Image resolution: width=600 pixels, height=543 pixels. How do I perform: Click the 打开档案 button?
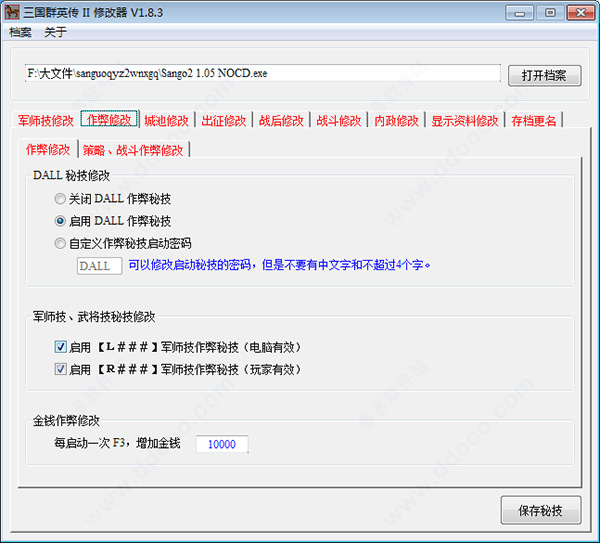[x=544, y=75]
